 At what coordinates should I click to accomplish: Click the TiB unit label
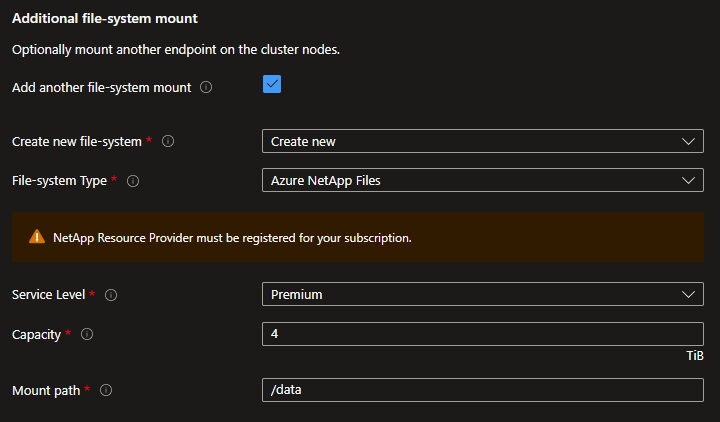tap(695, 356)
